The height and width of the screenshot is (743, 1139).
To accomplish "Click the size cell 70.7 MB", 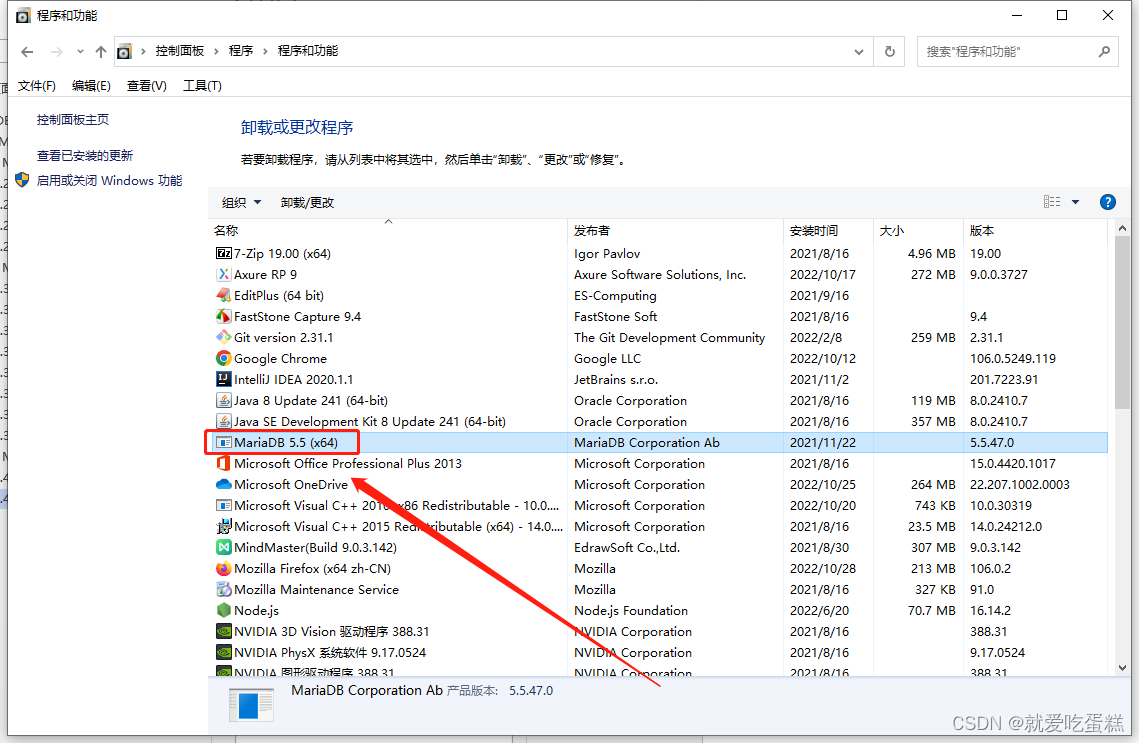I will [931, 611].
